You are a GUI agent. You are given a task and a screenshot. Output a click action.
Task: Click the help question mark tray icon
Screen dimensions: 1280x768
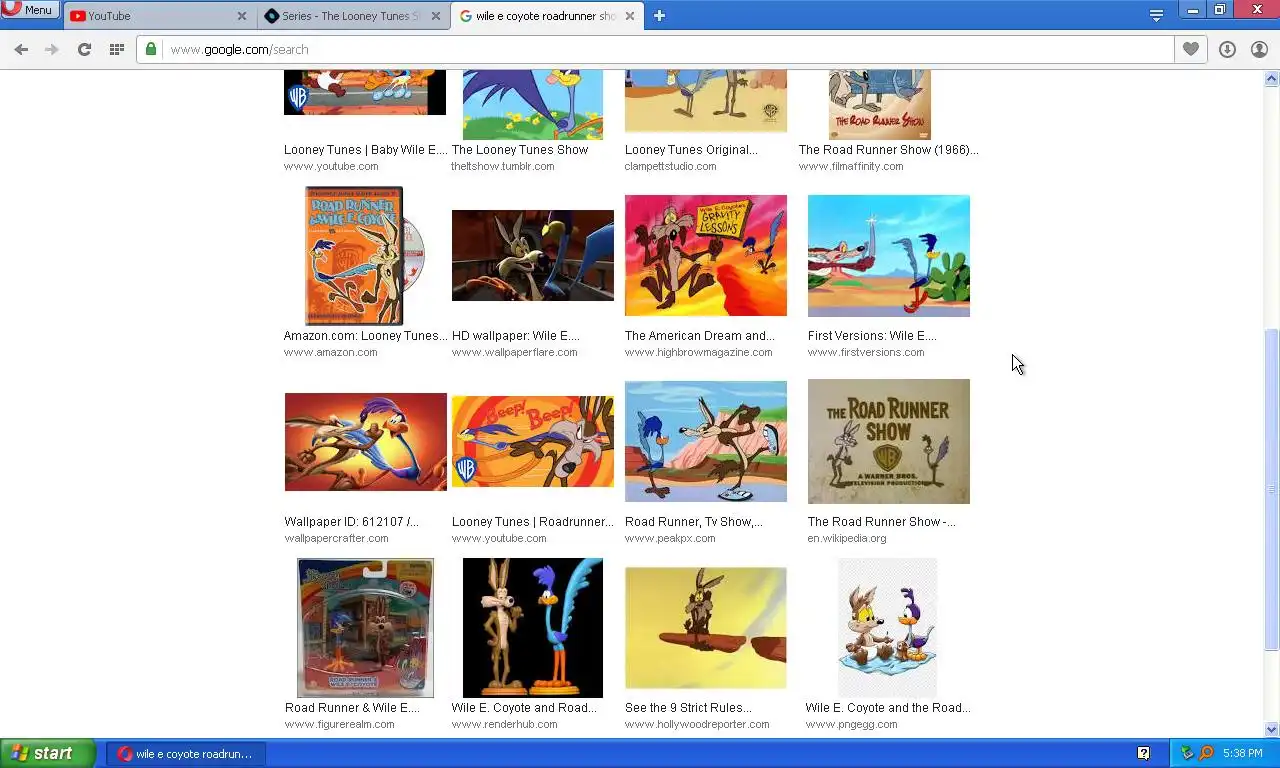point(1143,753)
